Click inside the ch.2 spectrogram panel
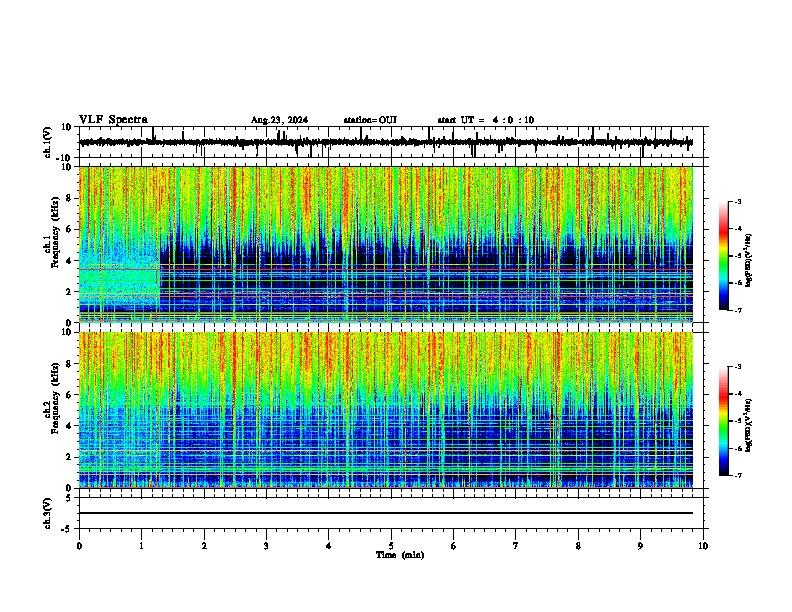This screenshot has width=792, height=612. coord(386,410)
